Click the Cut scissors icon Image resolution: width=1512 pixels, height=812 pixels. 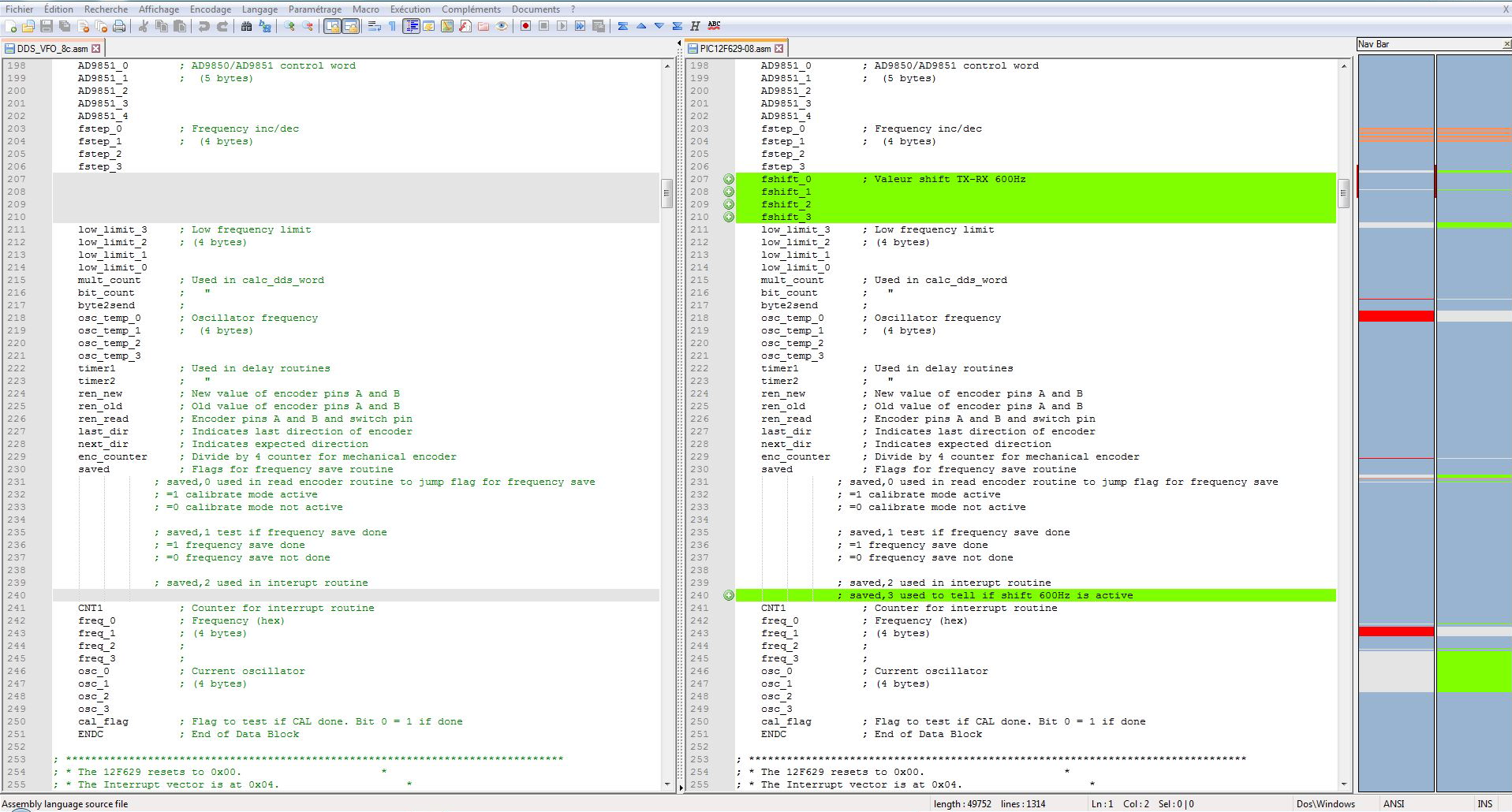click(x=143, y=26)
